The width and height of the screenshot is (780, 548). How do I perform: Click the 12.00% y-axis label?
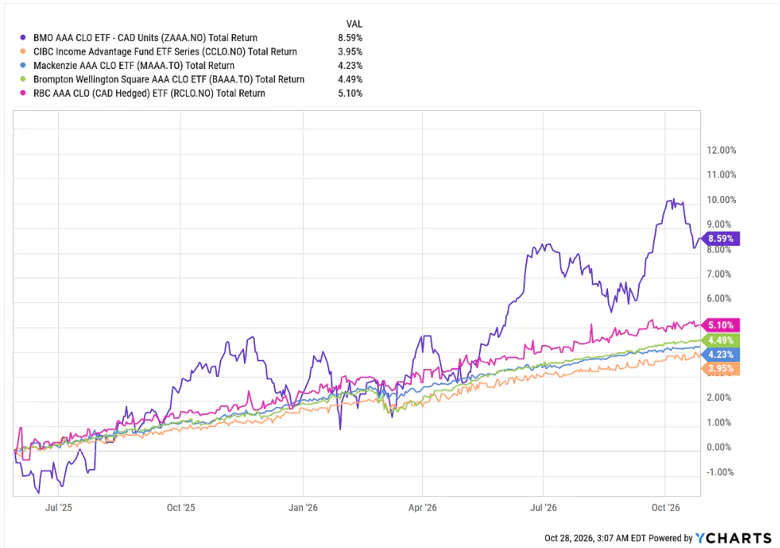tap(721, 150)
